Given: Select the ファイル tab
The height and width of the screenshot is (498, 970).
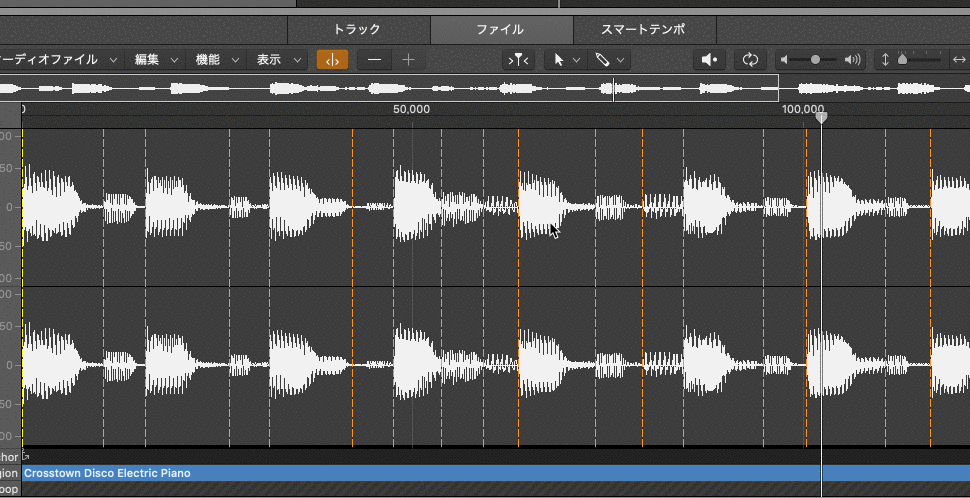Looking at the screenshot, I should click(x=502, y=29).
